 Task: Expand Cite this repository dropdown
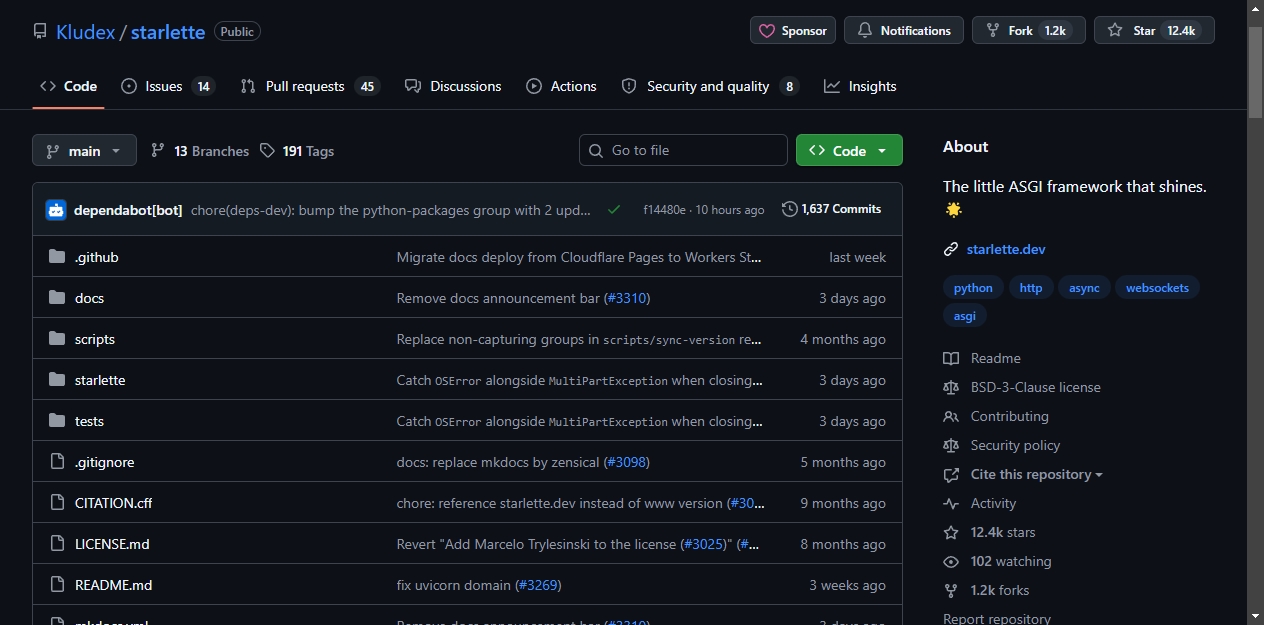pyautogui.click(x=1023, y=474)
